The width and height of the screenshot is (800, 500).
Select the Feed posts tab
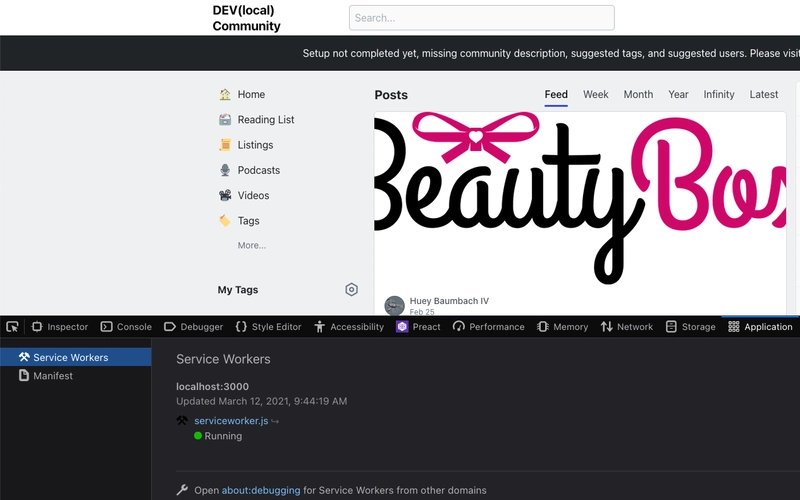pos(556,94)
